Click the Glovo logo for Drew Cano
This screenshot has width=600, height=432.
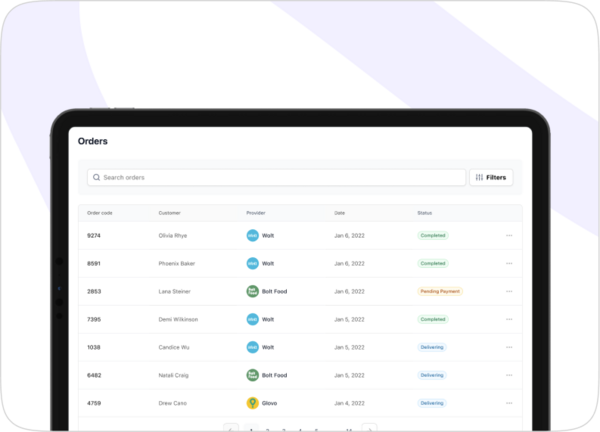click(x=252, y=403)
